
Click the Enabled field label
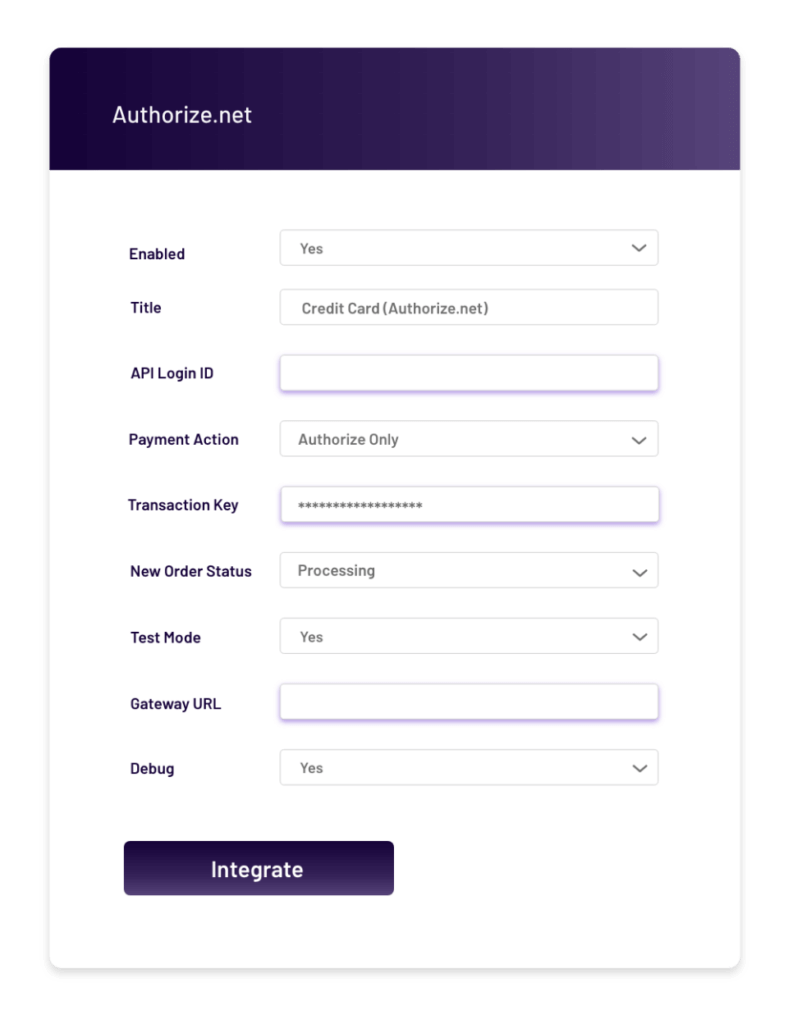point(157,253)
